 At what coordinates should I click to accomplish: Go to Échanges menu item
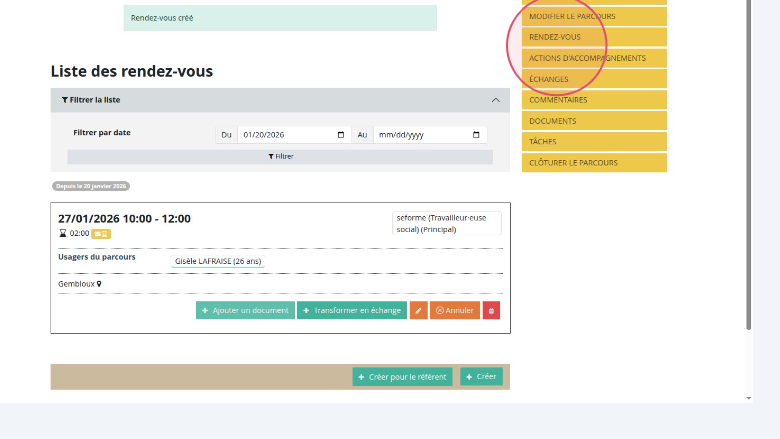coord(549,79)
